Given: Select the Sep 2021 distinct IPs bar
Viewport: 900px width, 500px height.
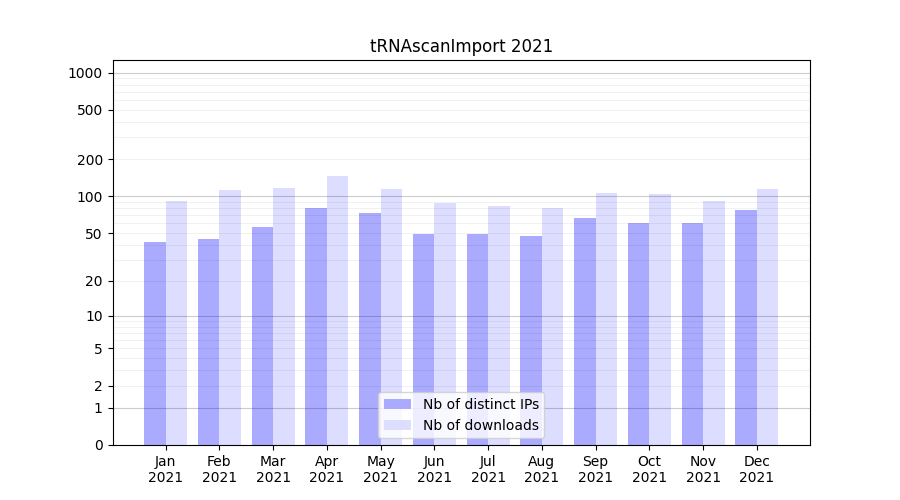Looking at the screenshot, I should tap(585, 331).
